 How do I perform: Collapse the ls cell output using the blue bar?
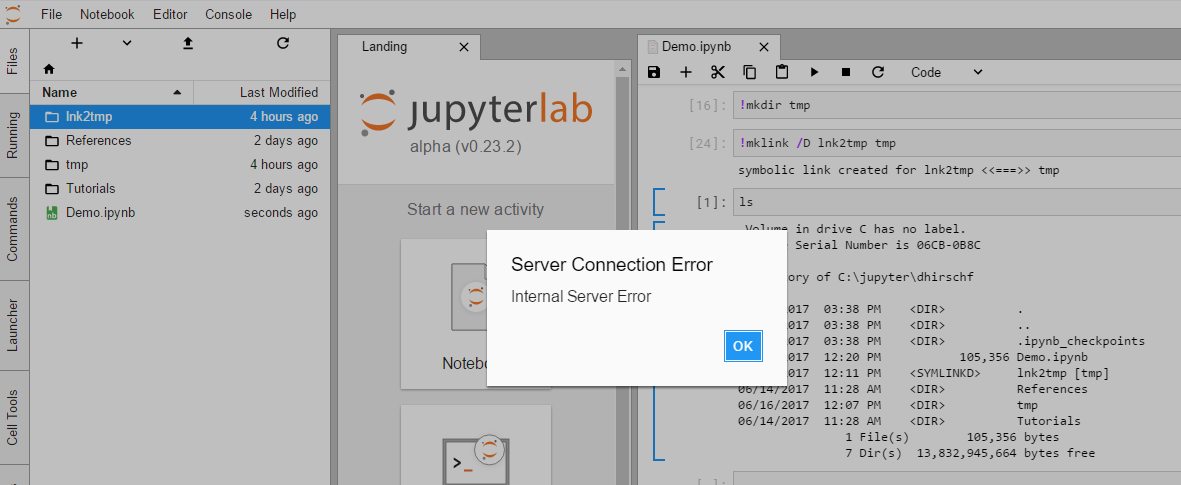658,340
